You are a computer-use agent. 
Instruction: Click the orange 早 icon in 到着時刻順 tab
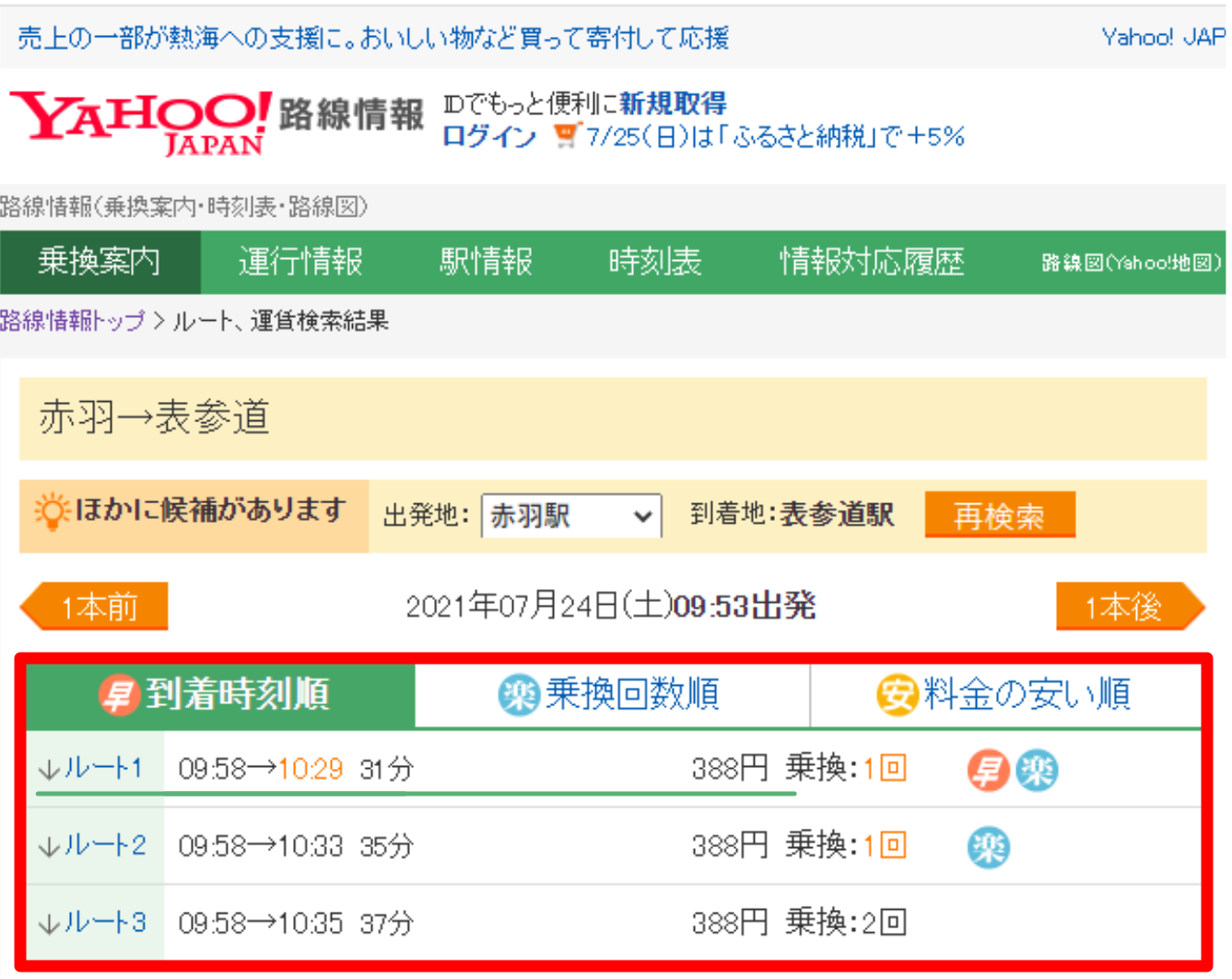click(118, 694)
